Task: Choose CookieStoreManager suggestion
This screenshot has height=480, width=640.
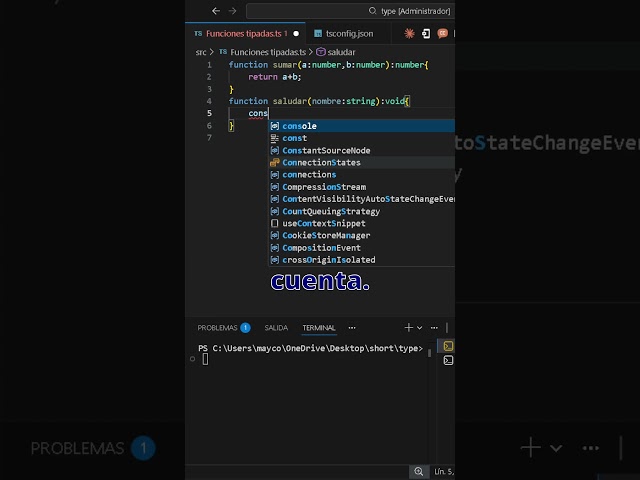Action: (361, 236)
